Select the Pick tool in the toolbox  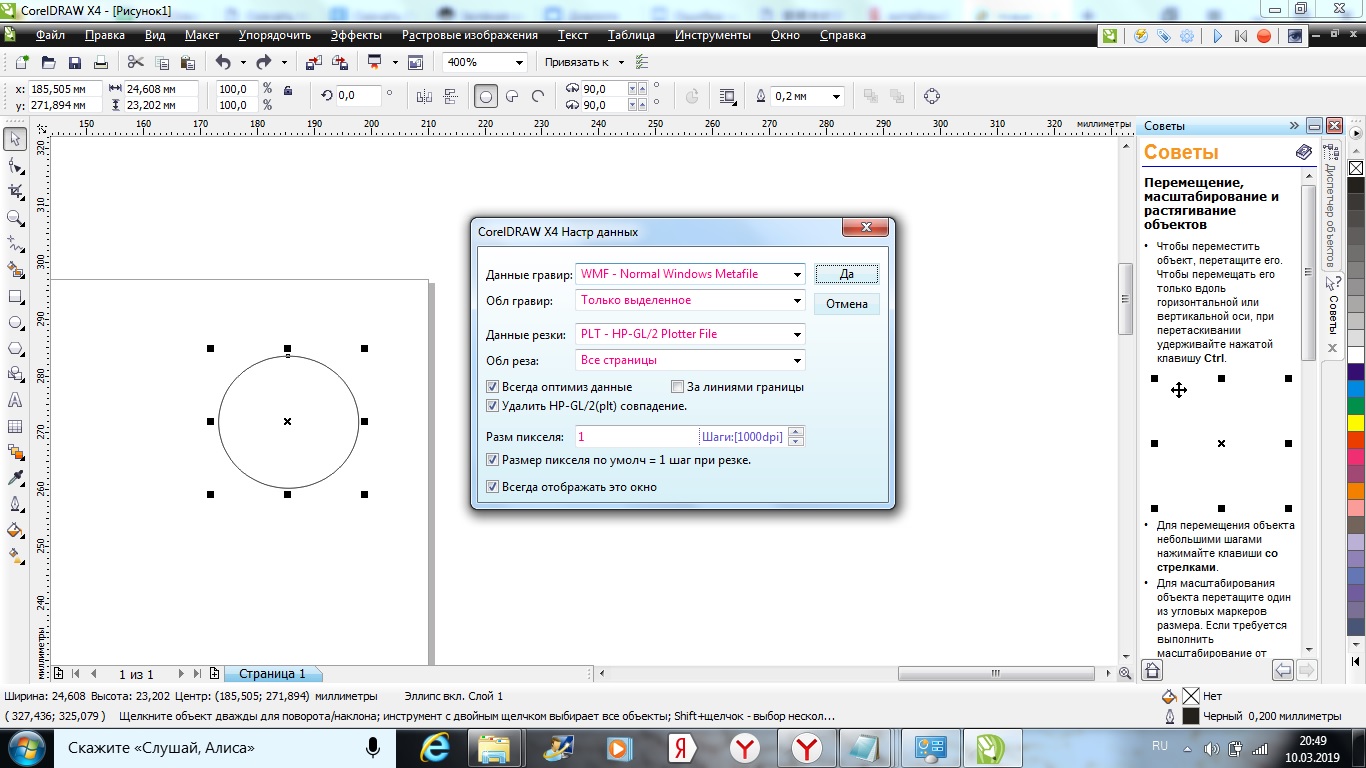15,139
